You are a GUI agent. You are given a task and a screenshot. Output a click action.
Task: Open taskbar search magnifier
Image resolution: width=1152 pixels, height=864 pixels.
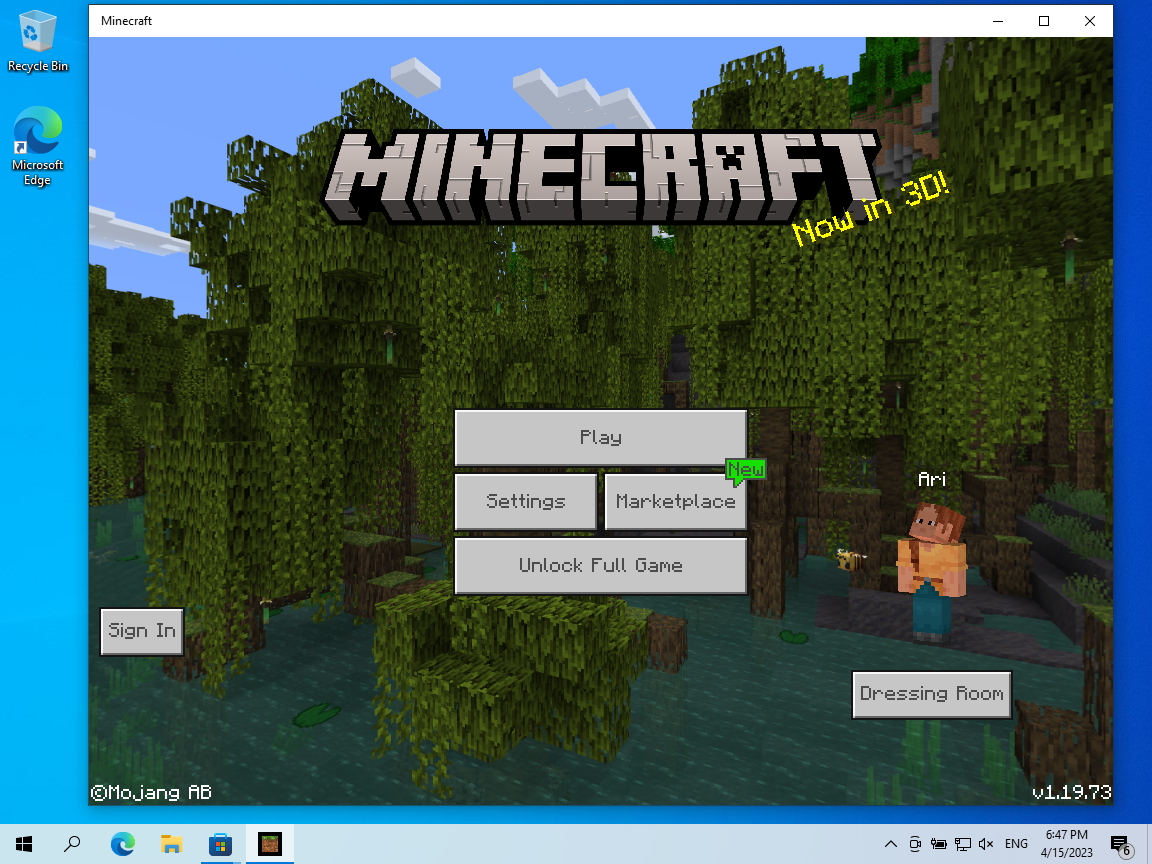point(72,844)
